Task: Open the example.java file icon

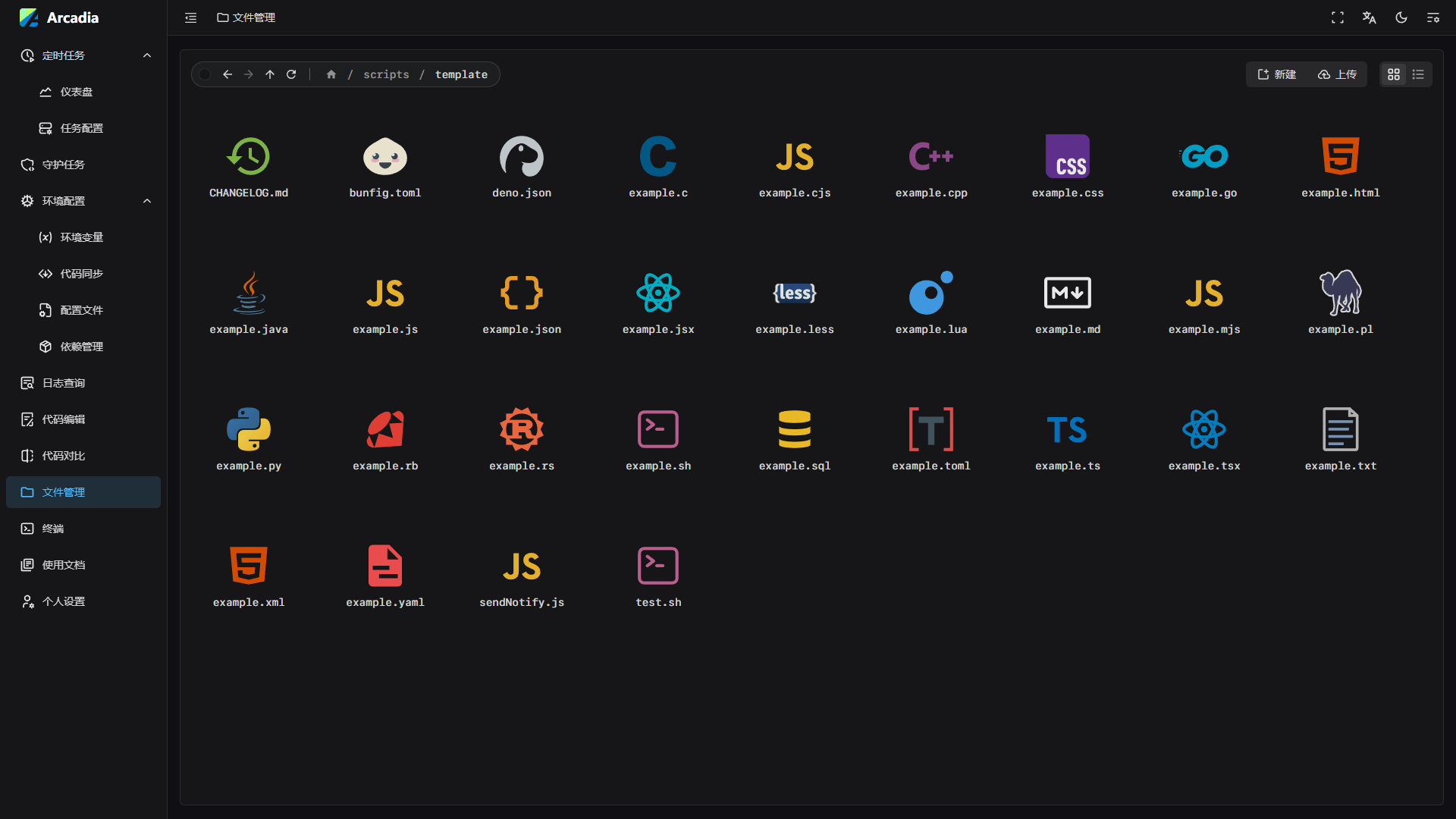Action: 249,293
